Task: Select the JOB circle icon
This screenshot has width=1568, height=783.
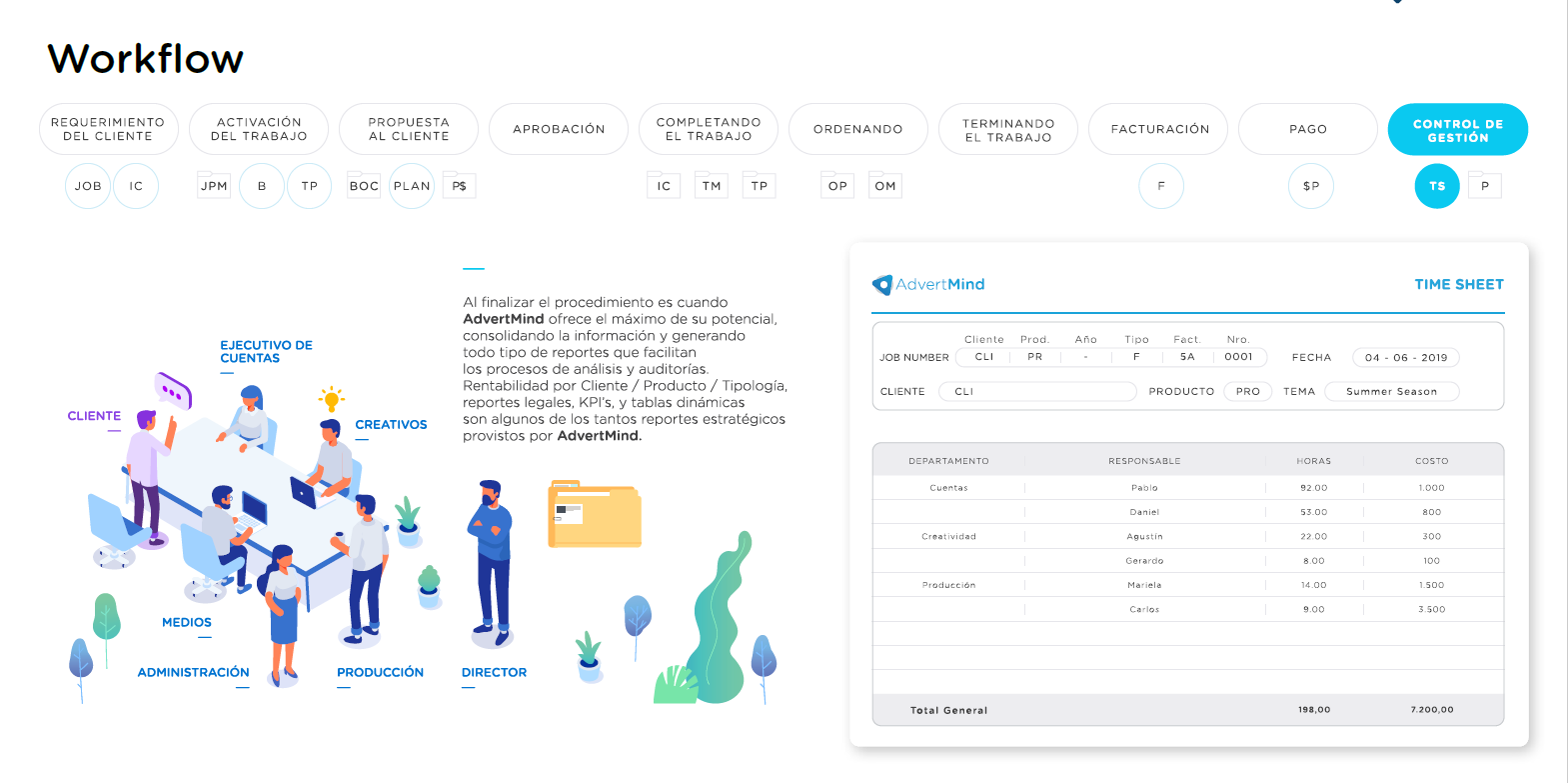Action: (x=88, y=186)
